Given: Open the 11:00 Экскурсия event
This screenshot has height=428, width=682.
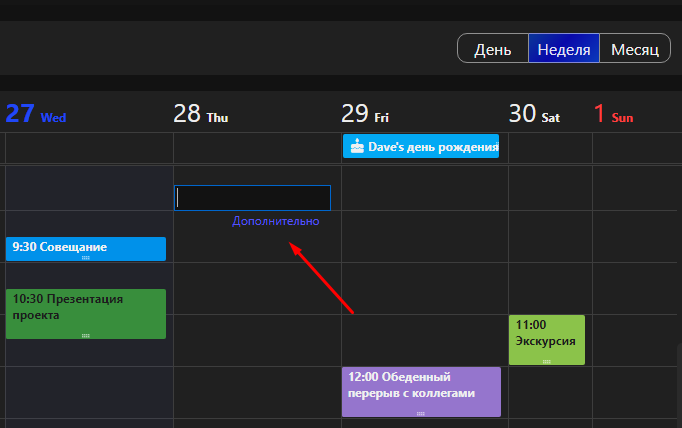Looking at the screenshot, I should (547, 340).
